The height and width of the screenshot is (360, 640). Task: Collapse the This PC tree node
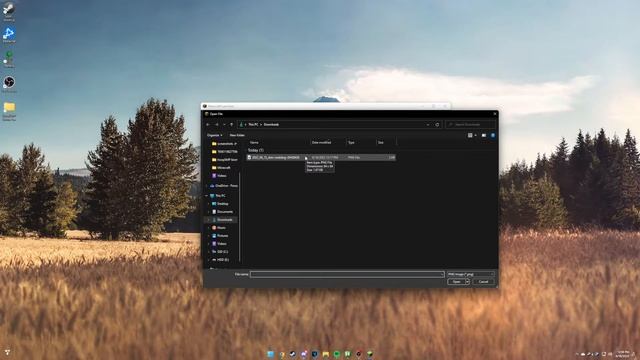[x=207, y=196]
